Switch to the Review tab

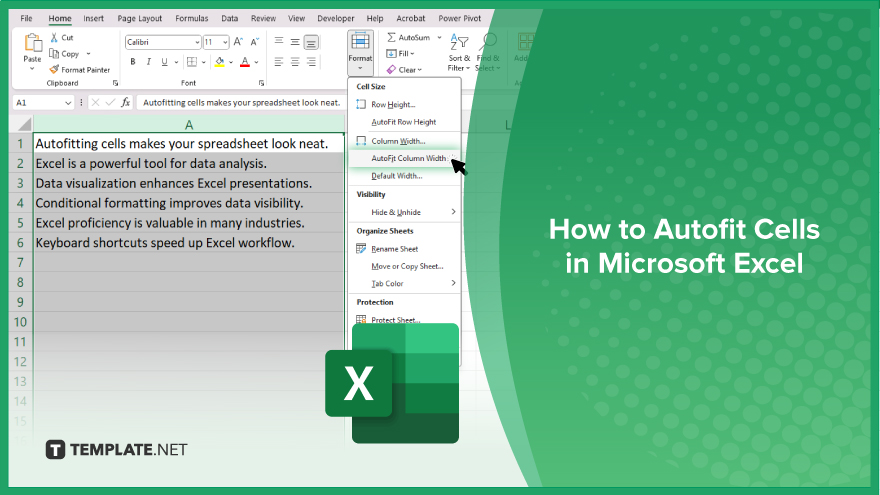pos(263,18)
